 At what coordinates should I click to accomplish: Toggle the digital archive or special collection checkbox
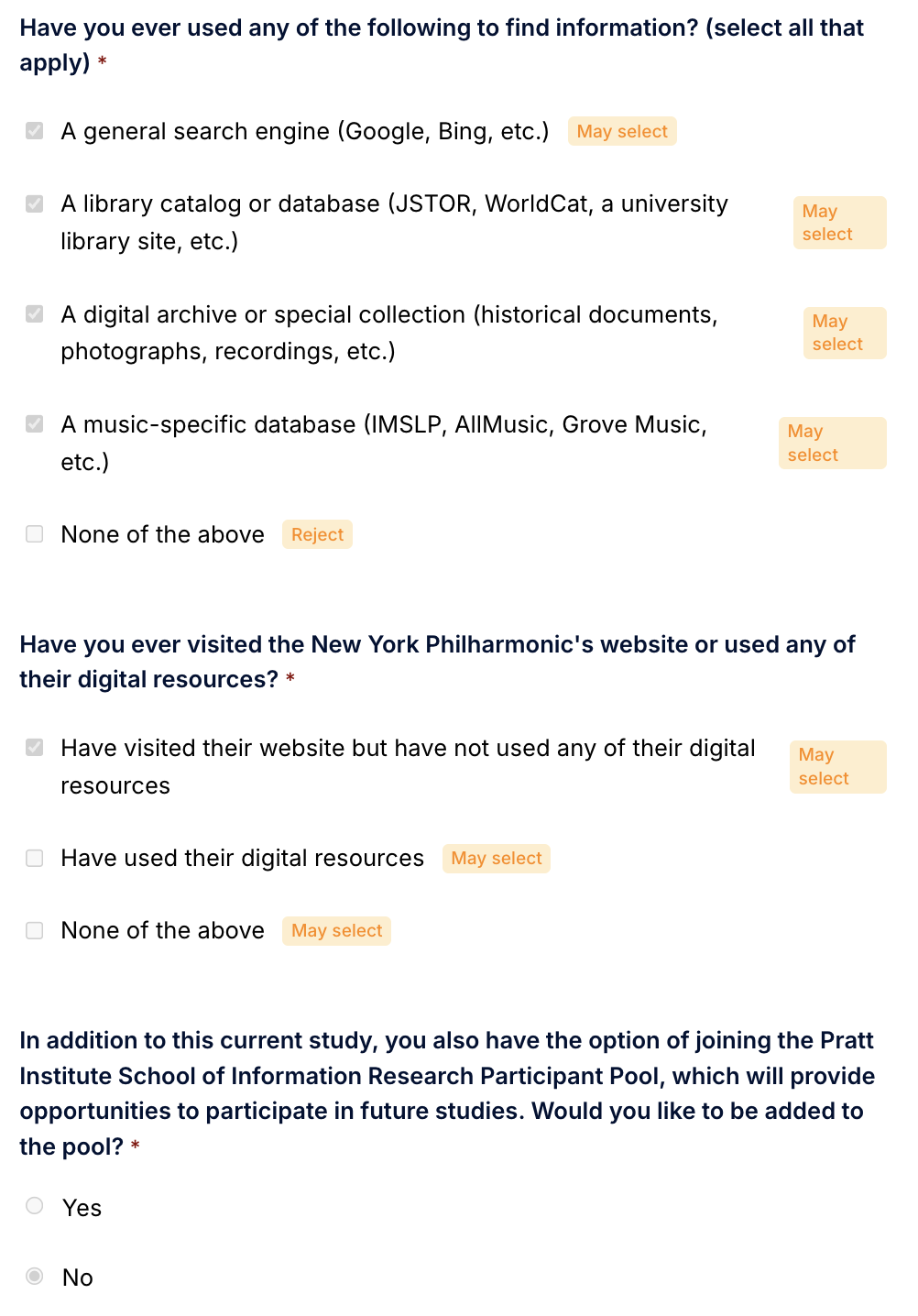coord(35,314)
